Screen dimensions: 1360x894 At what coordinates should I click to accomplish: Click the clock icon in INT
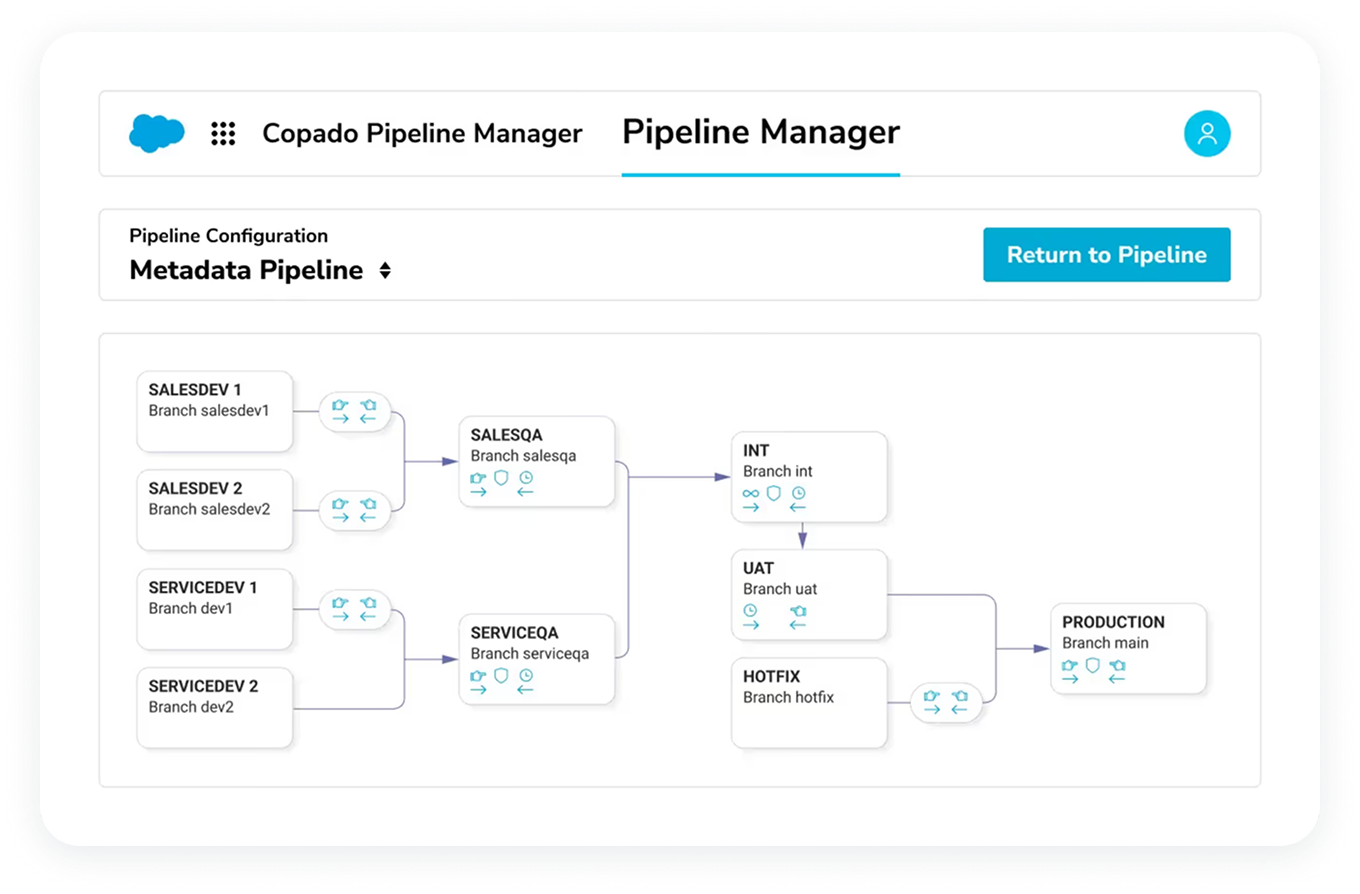[798, 494]
